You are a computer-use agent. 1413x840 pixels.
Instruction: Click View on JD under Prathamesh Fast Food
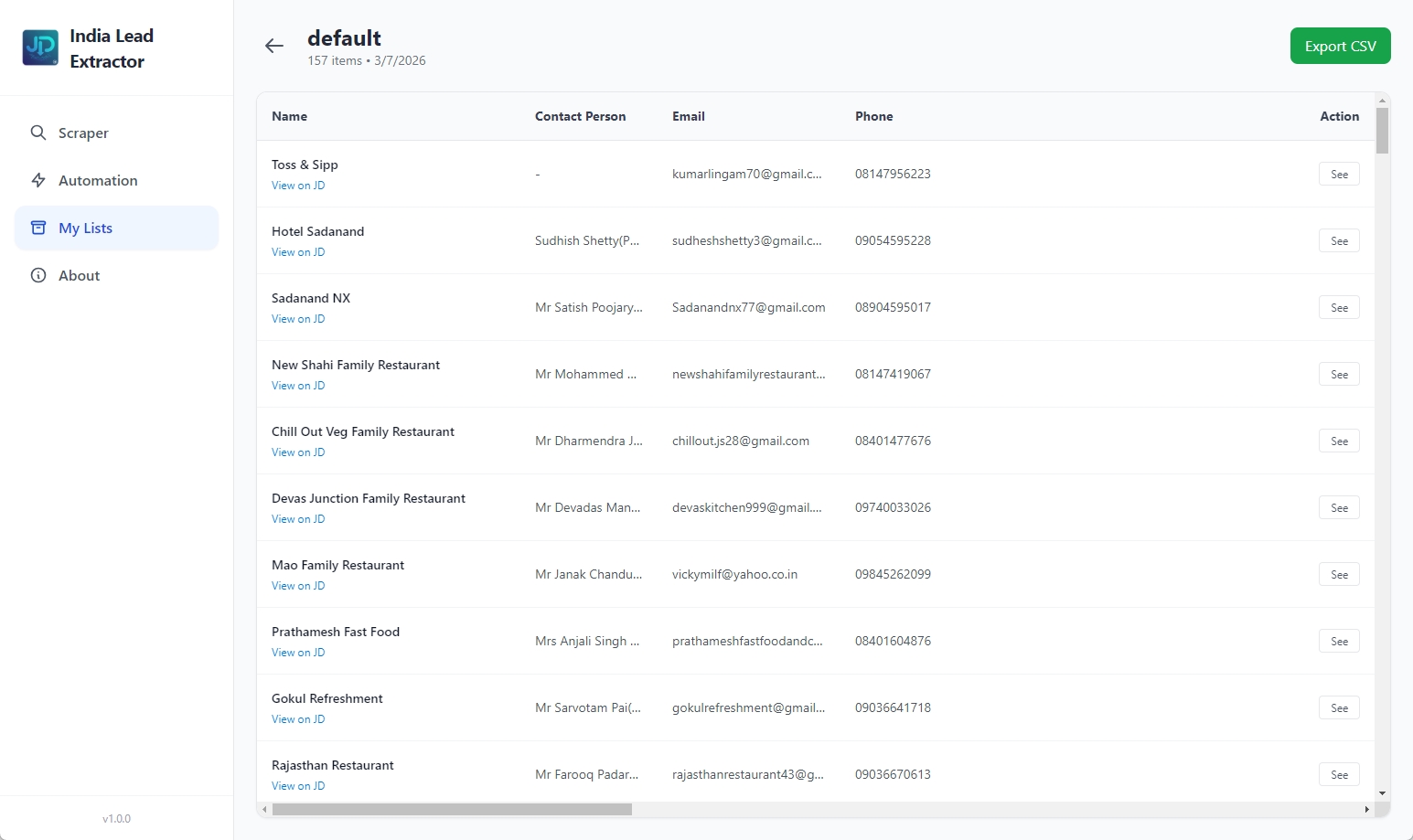(x=298, y=652)
